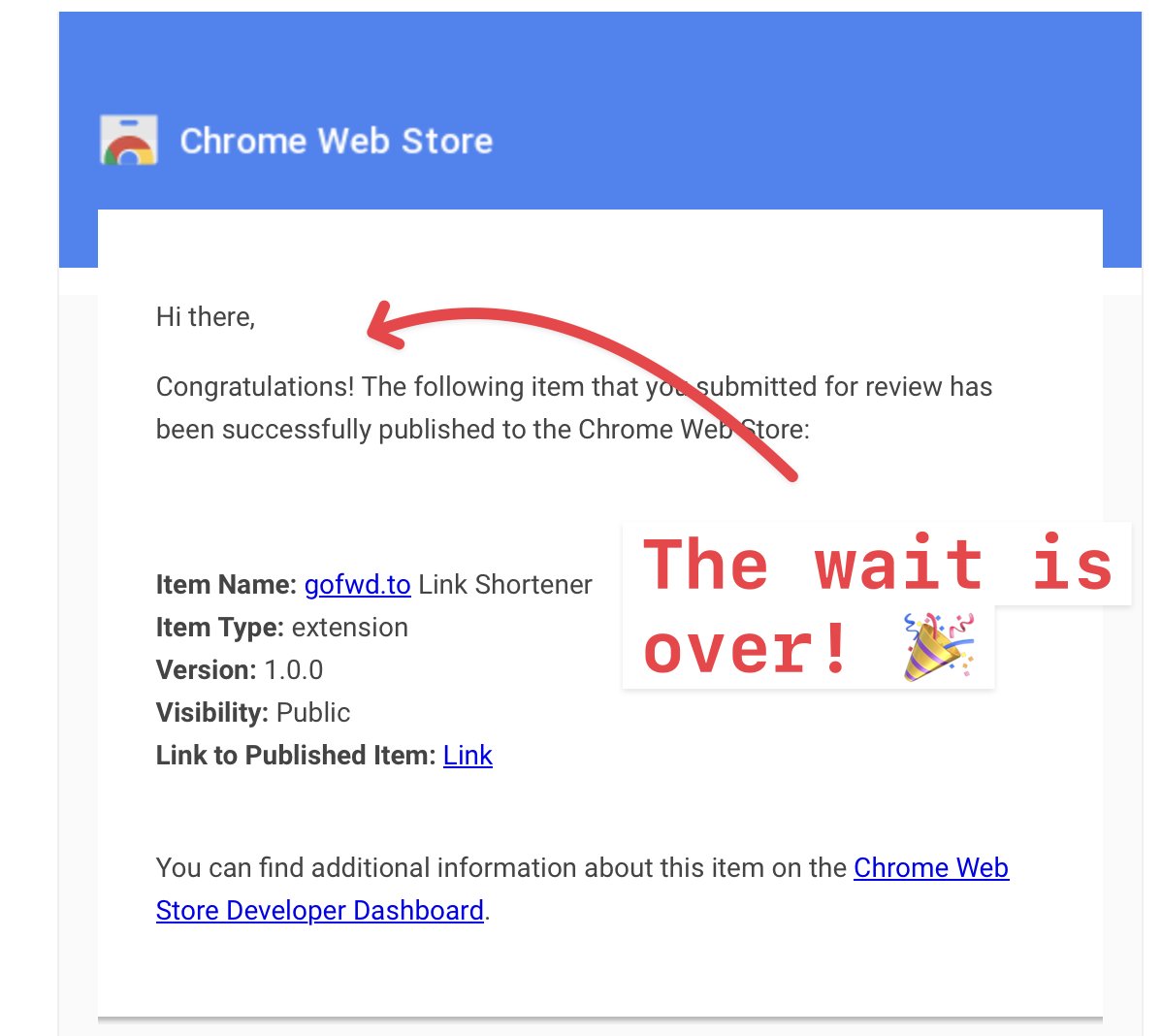The height and width of the screenshot is (1036, 1162).
Task: Click the "Public" visibility value
Action: coord(312,713)
